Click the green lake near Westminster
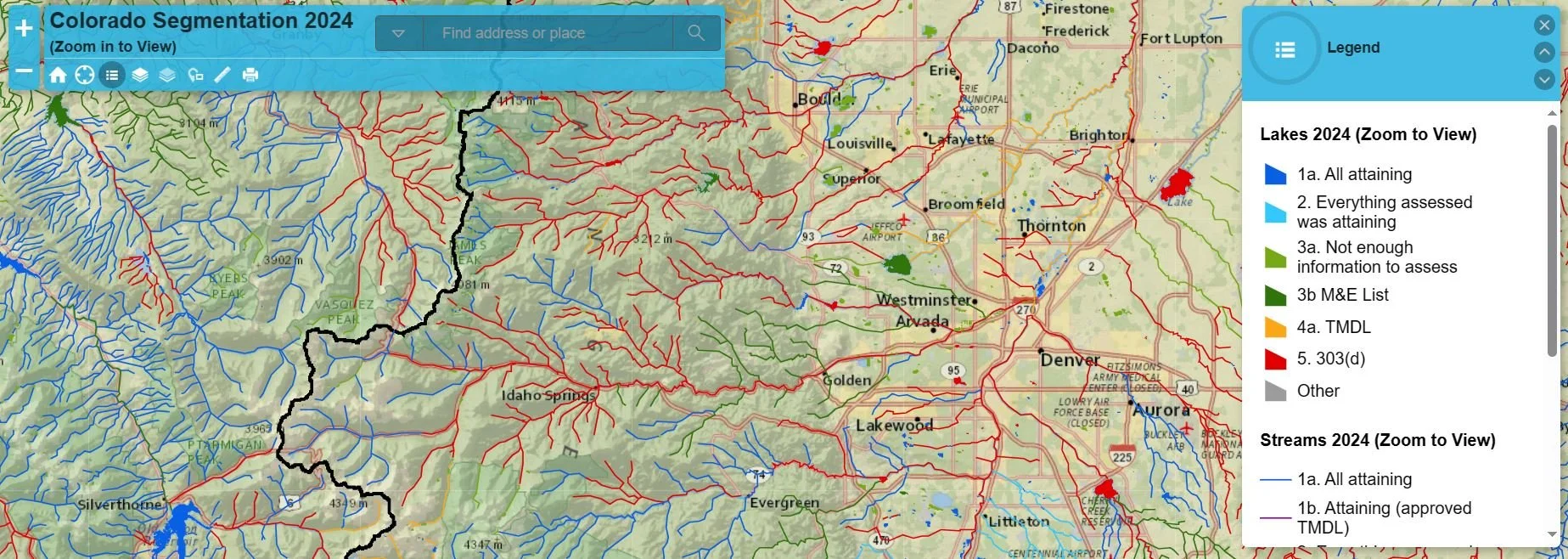The width and height of the screenshot is (1568, 559). (x=897, y=264)
